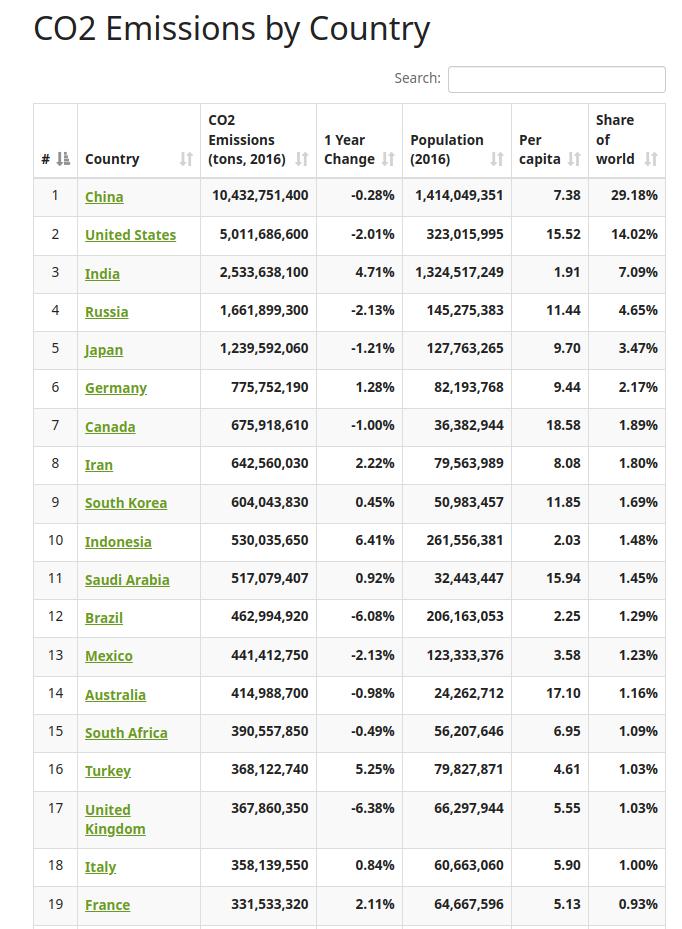Sort by rank number column icon
Image resolution: width=682 pixels, height=929 pixels.
point(63,159)
